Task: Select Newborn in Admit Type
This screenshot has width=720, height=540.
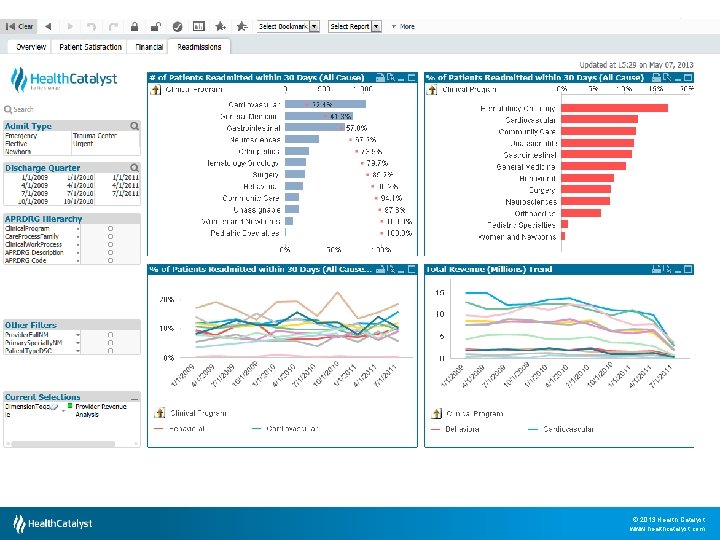Action: [x=18, y=152]
